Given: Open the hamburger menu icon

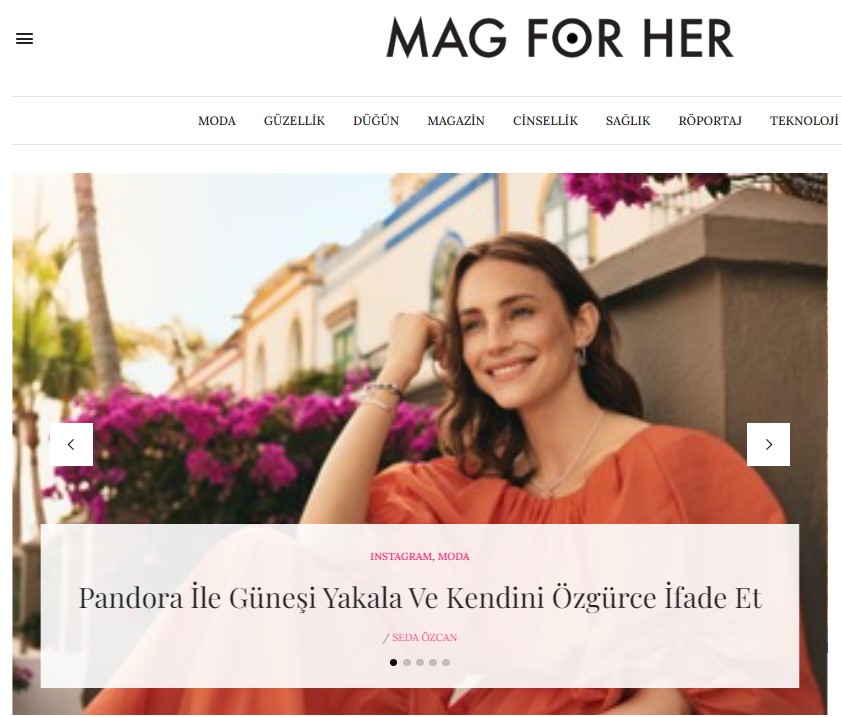Looking at the screenshot, I should tap(24, 39).
